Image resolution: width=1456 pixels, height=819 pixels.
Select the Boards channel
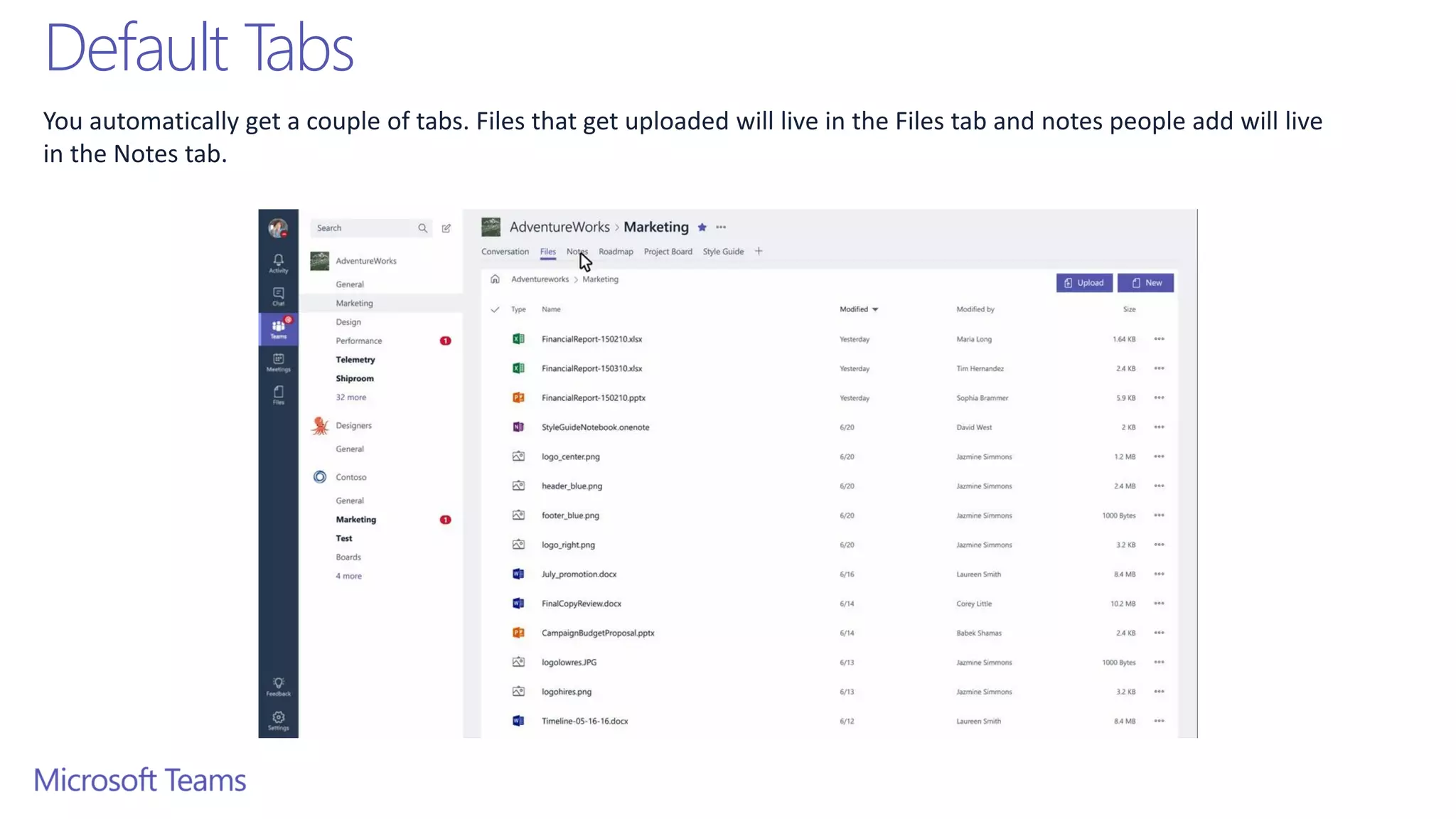click(x=348, y=557)
